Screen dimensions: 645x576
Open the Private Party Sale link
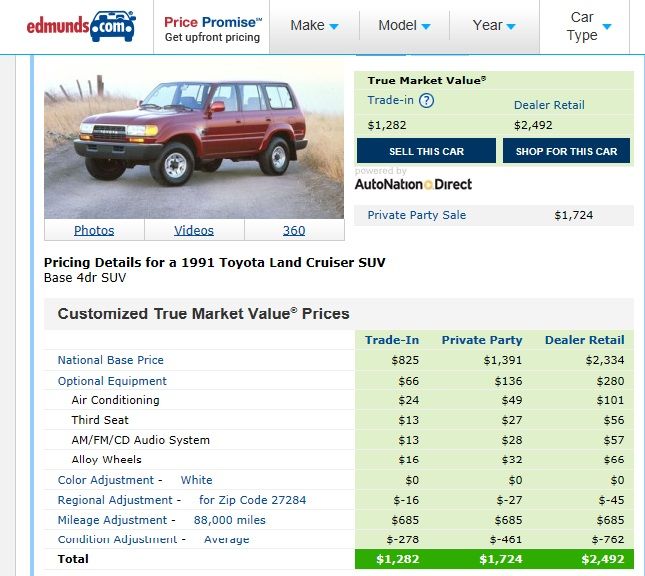(x=416, y=215)
